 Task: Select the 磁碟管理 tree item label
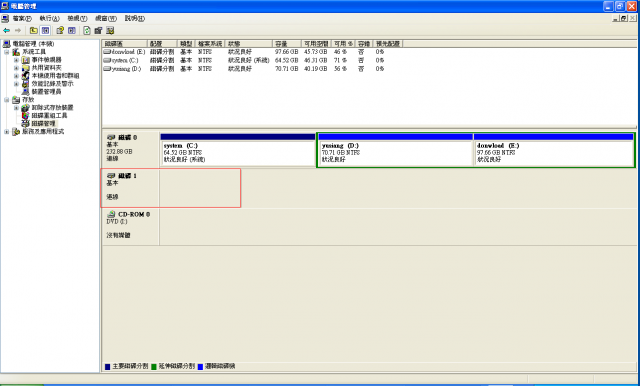click(43, 124)
